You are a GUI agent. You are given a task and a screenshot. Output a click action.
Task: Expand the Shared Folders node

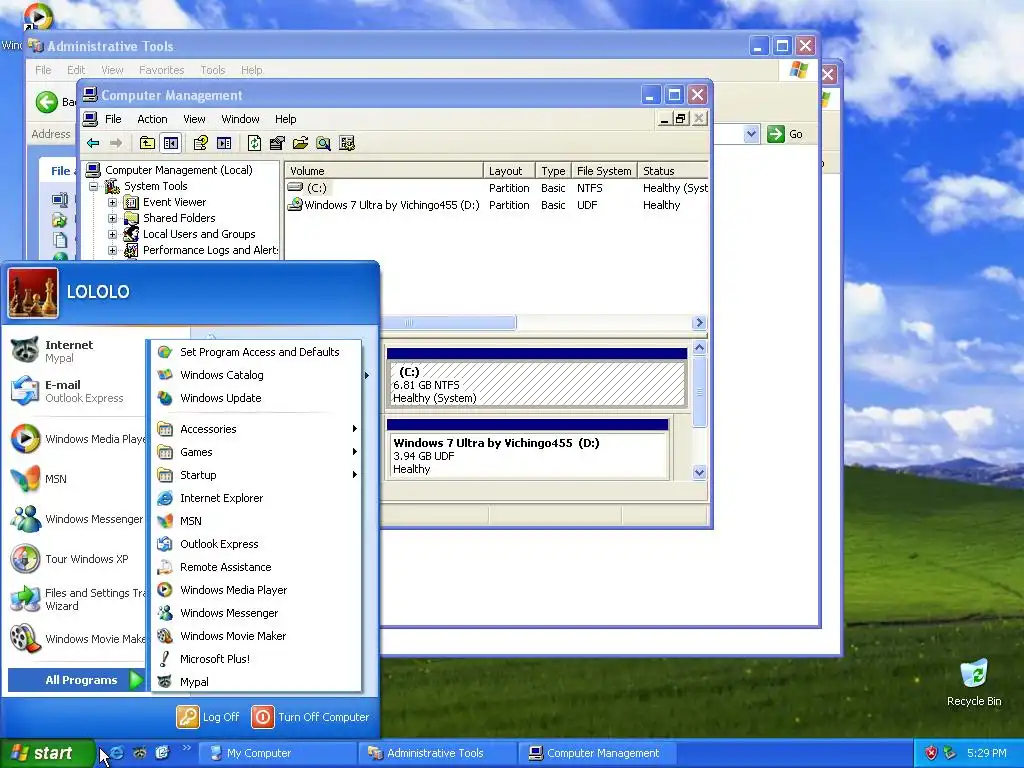(x=112, y=218)
